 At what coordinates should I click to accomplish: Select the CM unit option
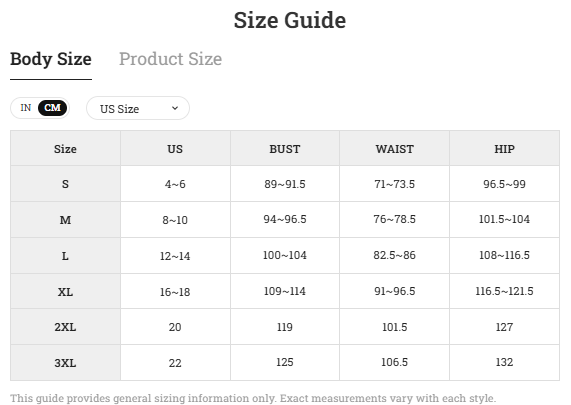pos(52,108)
